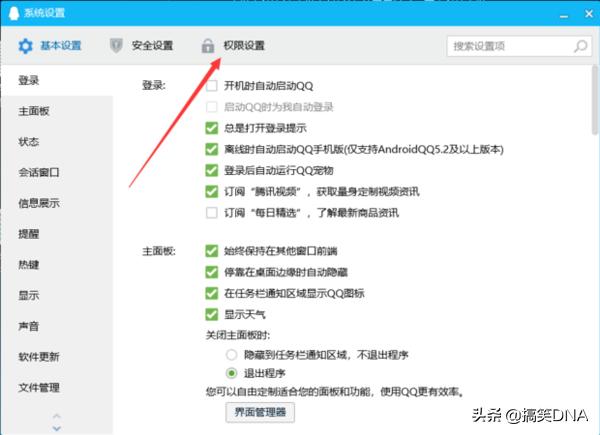Uncheck 总是打开登录提示
This screenshot has height=435, width=600.
[x=212, y=128]
